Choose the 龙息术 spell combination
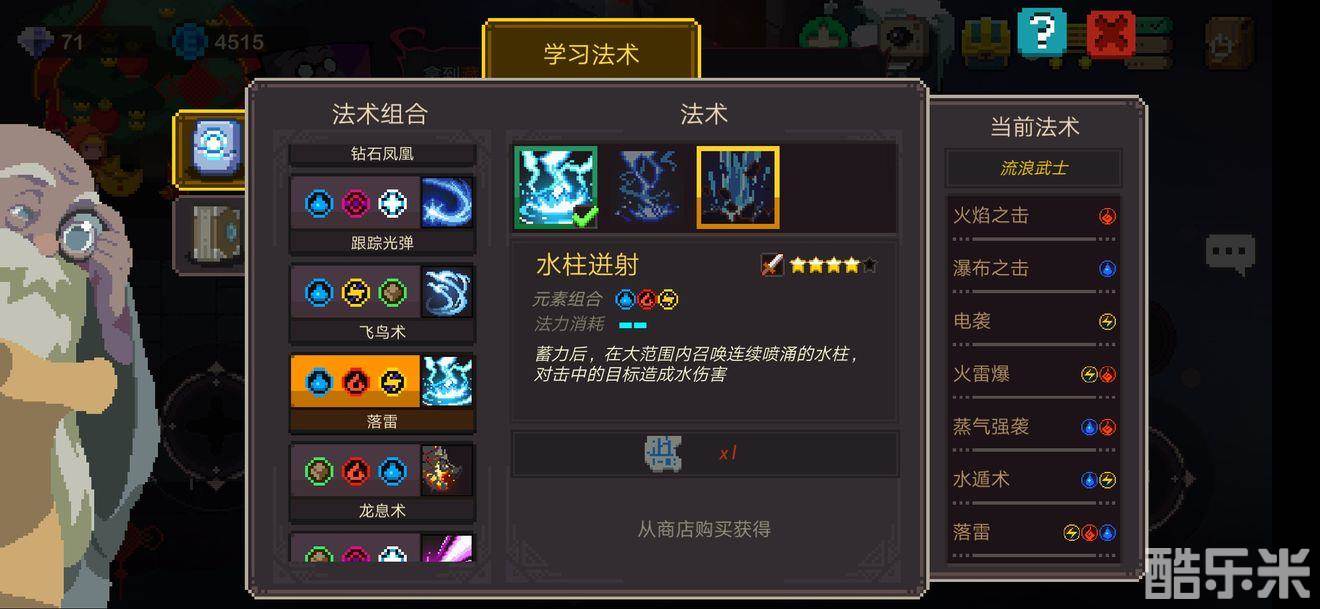 coord(382,482)
